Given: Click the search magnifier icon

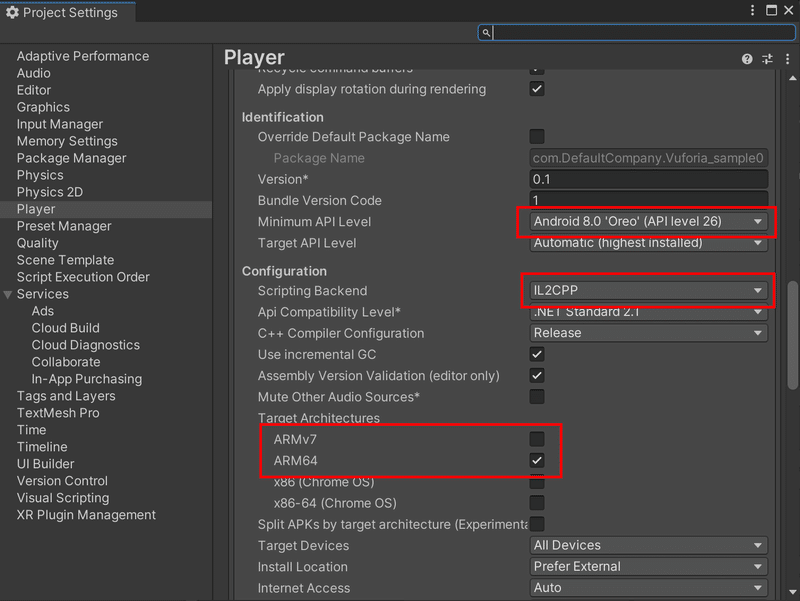Looking at the screenshot, I should pos(486,33).
